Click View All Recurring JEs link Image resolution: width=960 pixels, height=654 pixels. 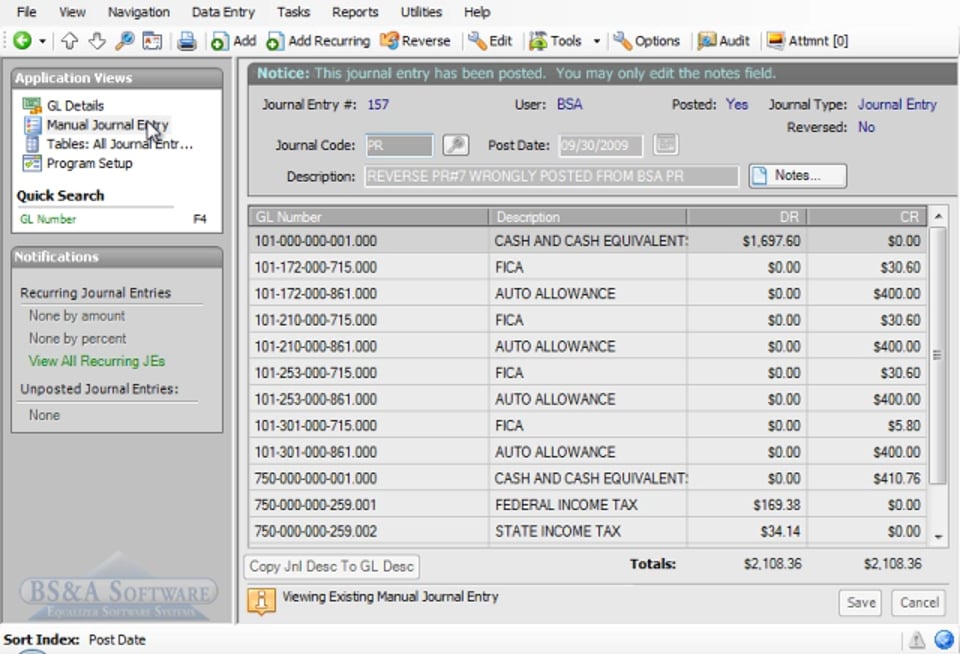tap(97, 361)
